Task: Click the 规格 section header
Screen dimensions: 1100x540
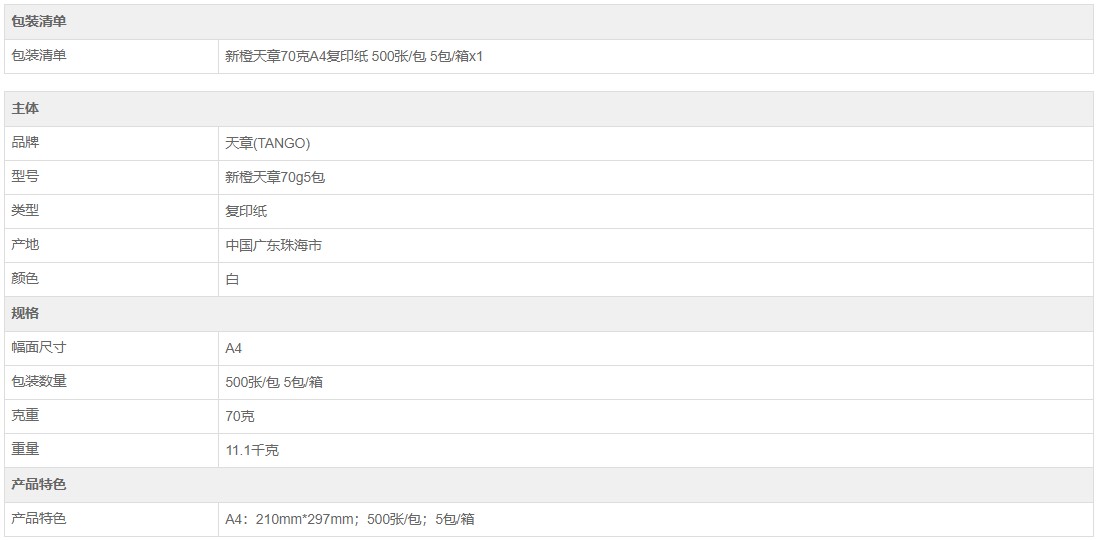Action: [25, 313]
